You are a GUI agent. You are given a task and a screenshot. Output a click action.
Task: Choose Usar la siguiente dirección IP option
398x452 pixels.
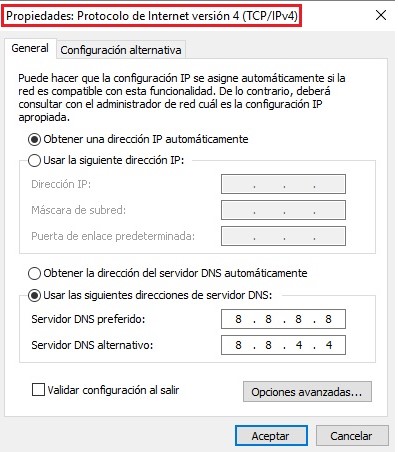[x=34, y=161]
